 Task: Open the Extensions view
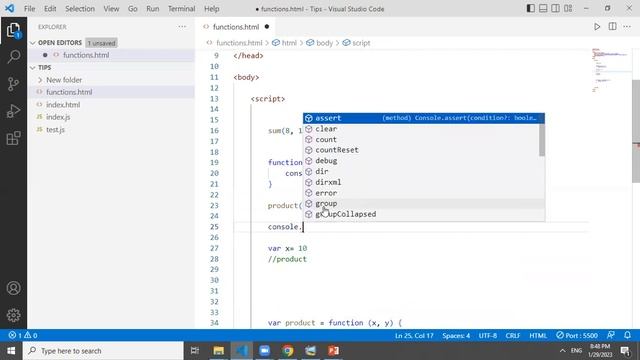(13, 138)
